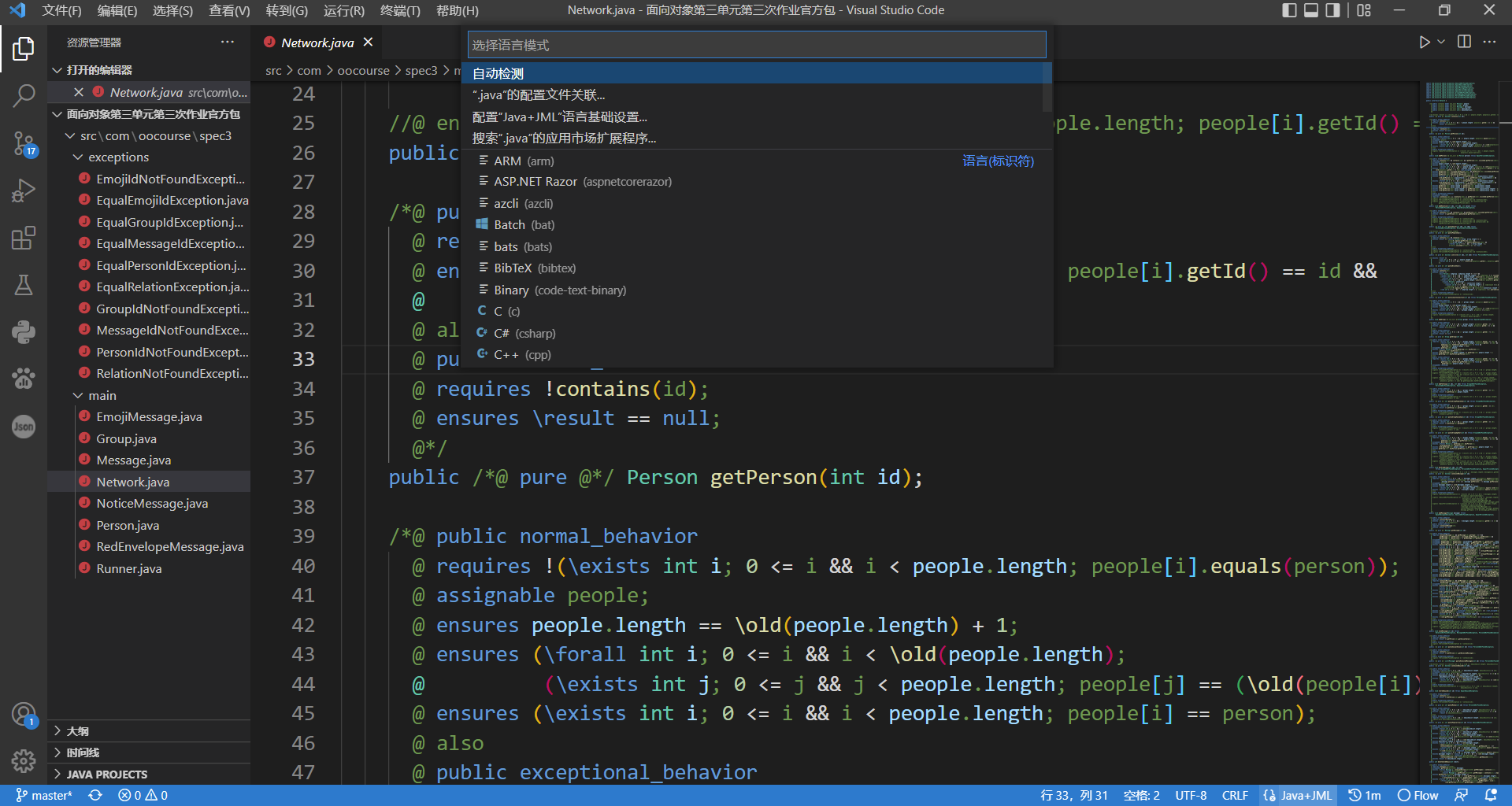Change end of line sequence CRLF
Image resolution: width=1512 pixels, height=806 pixels.
pos(1235,796)
